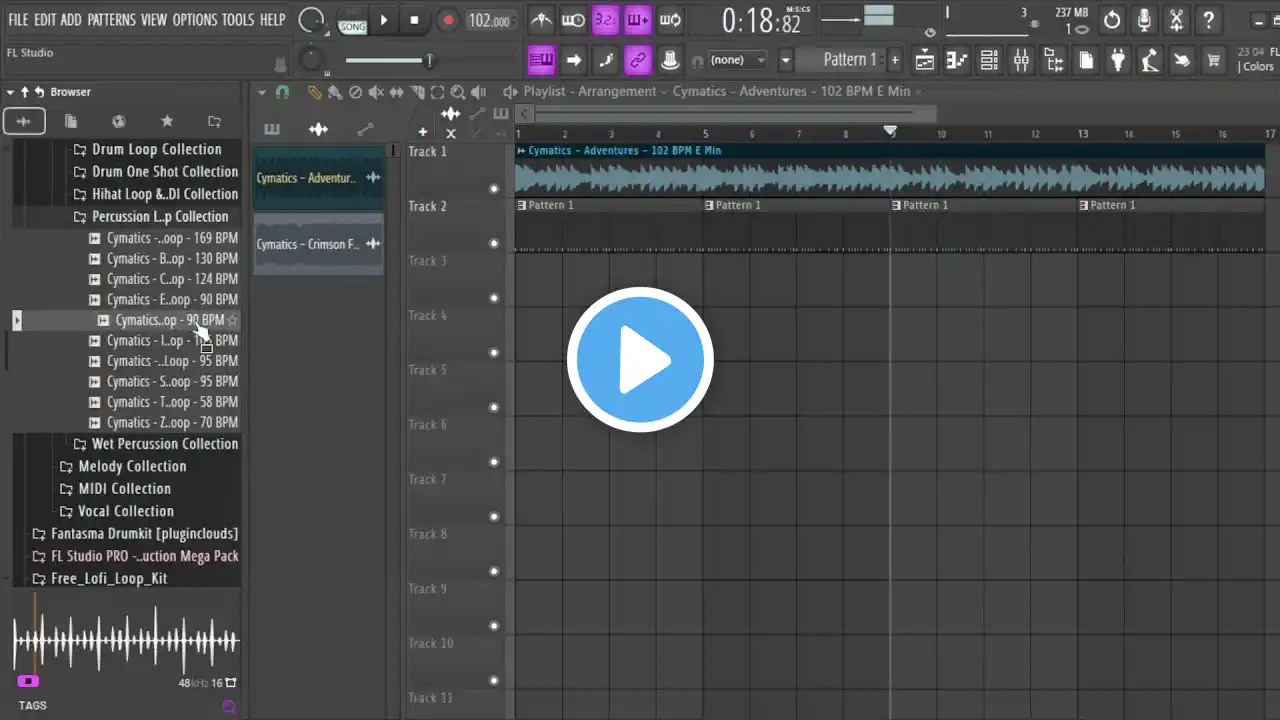Open the OPTIONS menu

[x=194, y=20]
